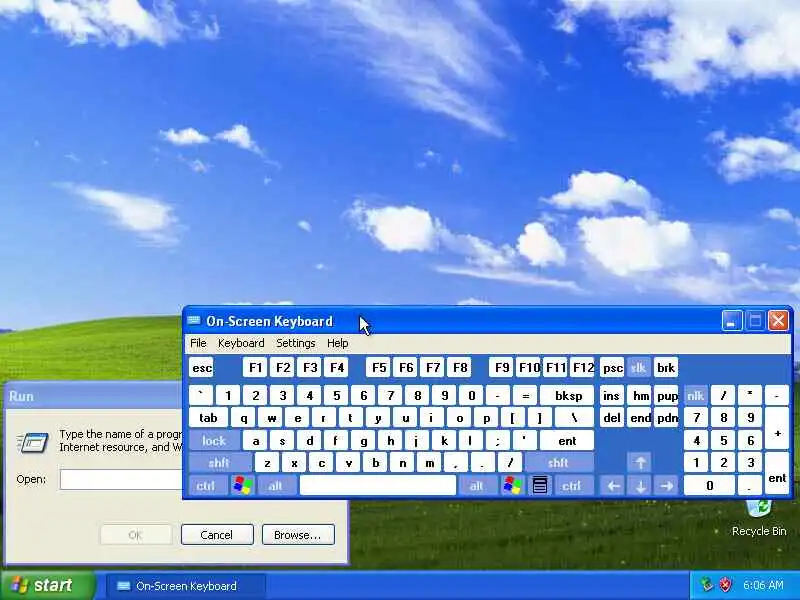Screen dimensions: 800x600
Task: Click the up arrow key
Action: (640, 463)
